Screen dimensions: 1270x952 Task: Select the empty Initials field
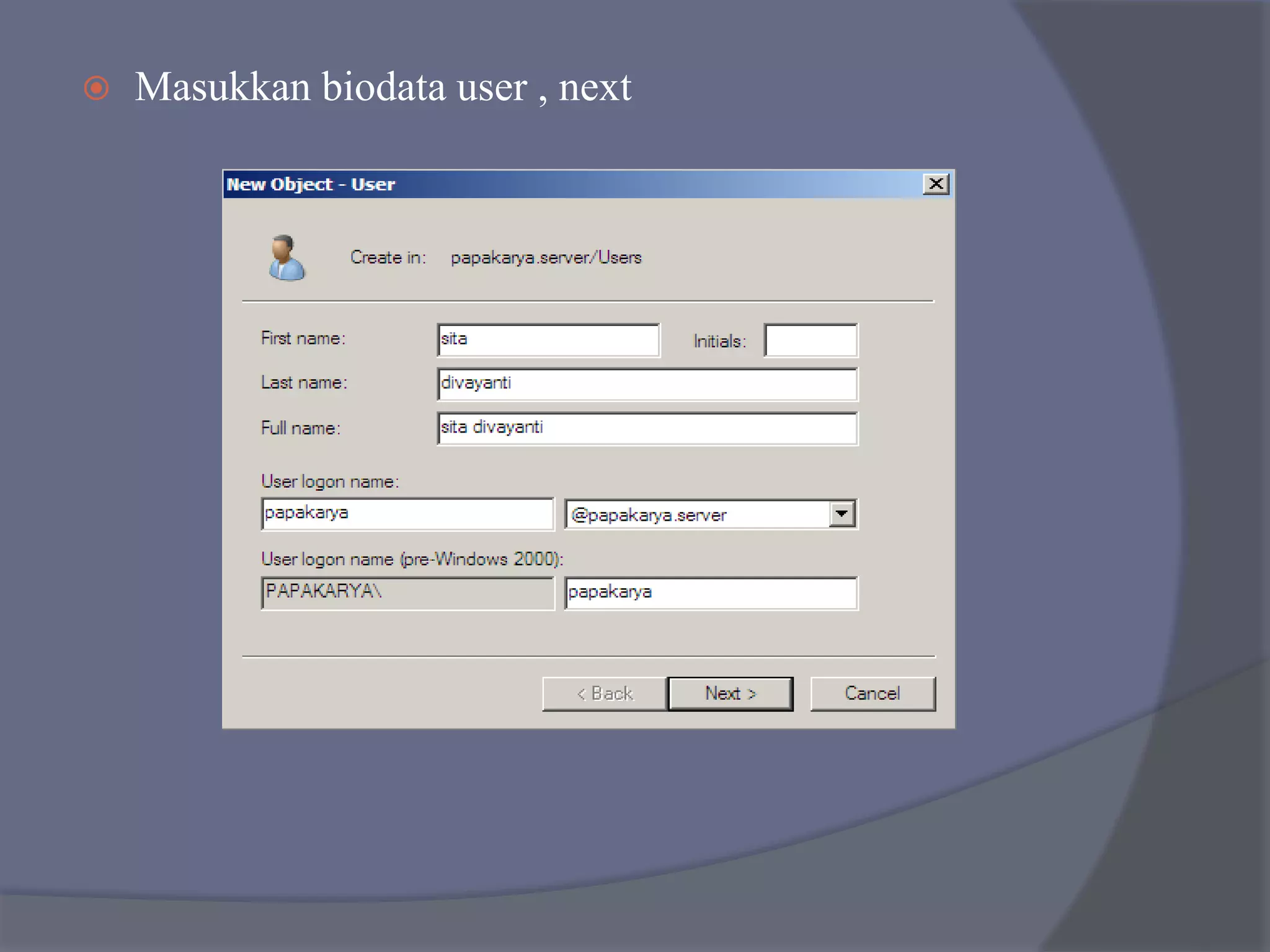click(x=811, y=340)
